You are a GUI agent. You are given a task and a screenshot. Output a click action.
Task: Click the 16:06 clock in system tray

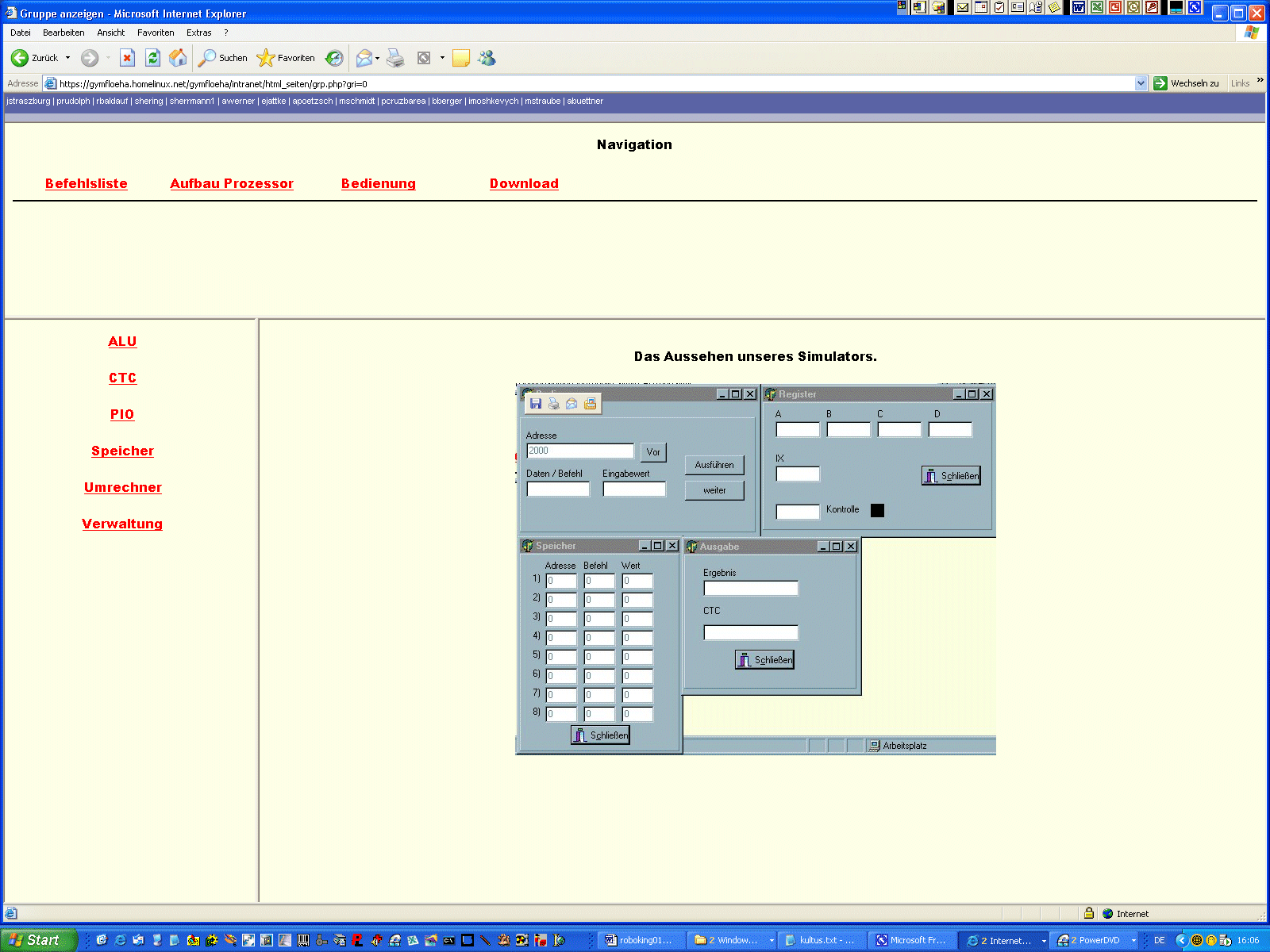click(x=1248, y=940)
